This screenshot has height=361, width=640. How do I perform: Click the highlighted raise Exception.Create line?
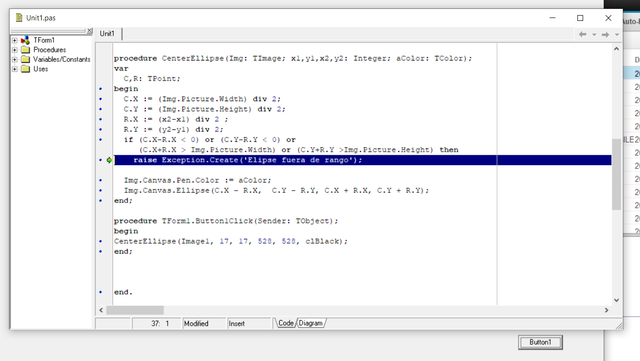(x=362, y=160)
